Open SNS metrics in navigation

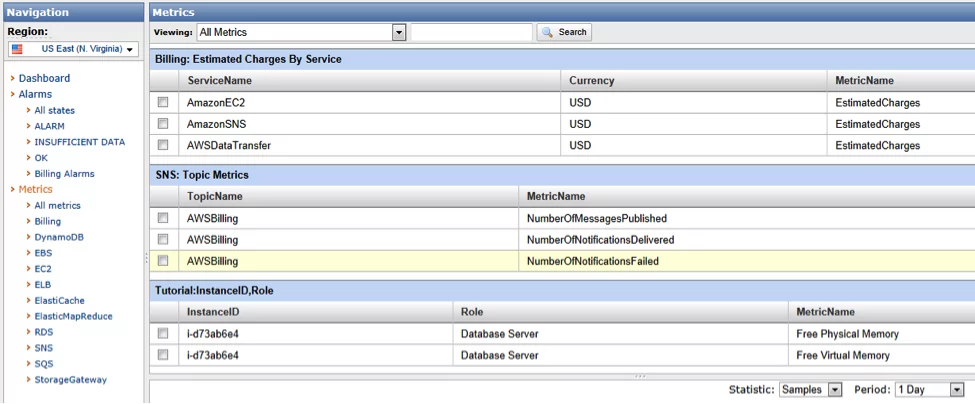pyautogui.click(x=44, y=348)
